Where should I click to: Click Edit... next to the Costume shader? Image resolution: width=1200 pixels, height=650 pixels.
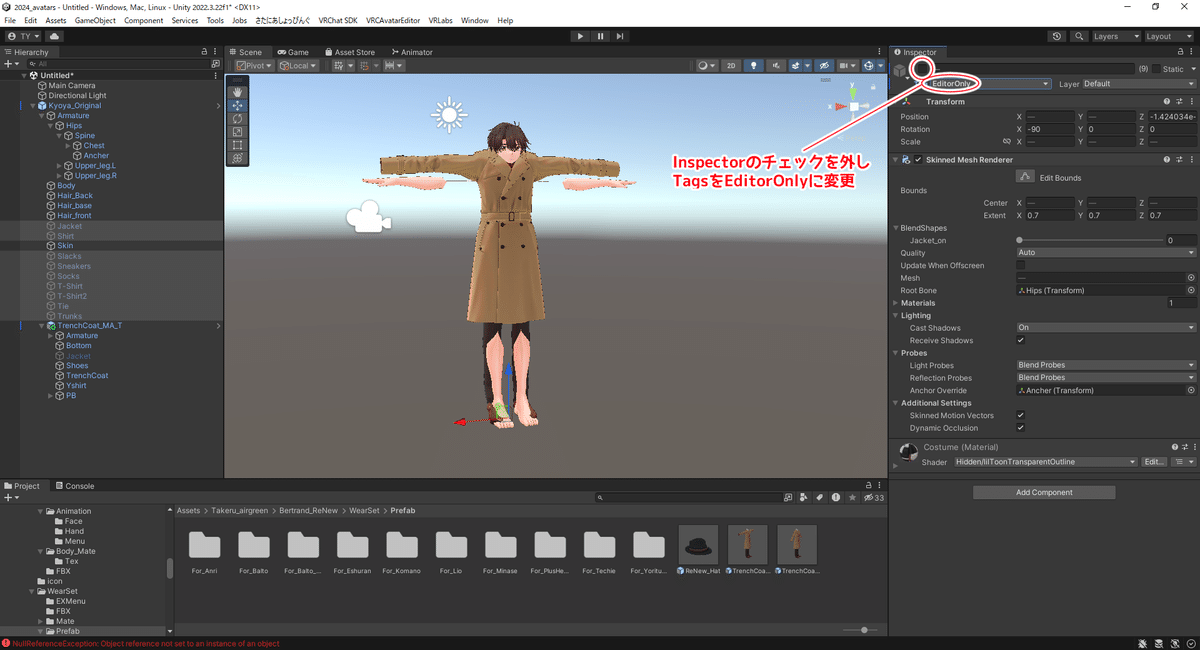1153,461
